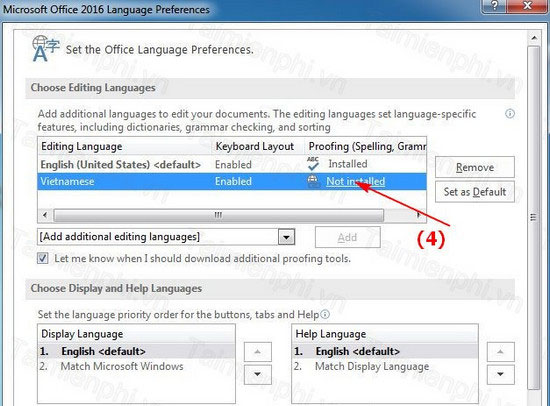
Task: Click the editing languages list right scroll arrow
Action: click(419, 215)
